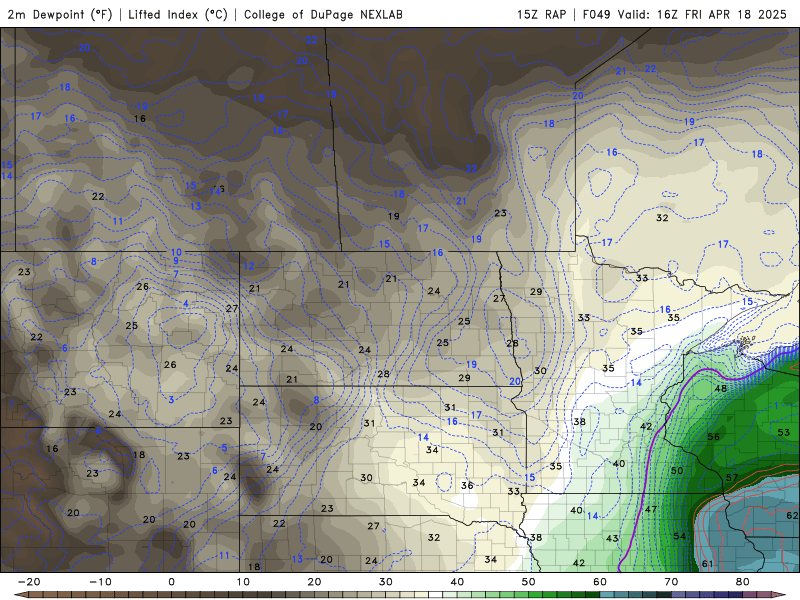Click the '-20' label on the color scale

29,582
